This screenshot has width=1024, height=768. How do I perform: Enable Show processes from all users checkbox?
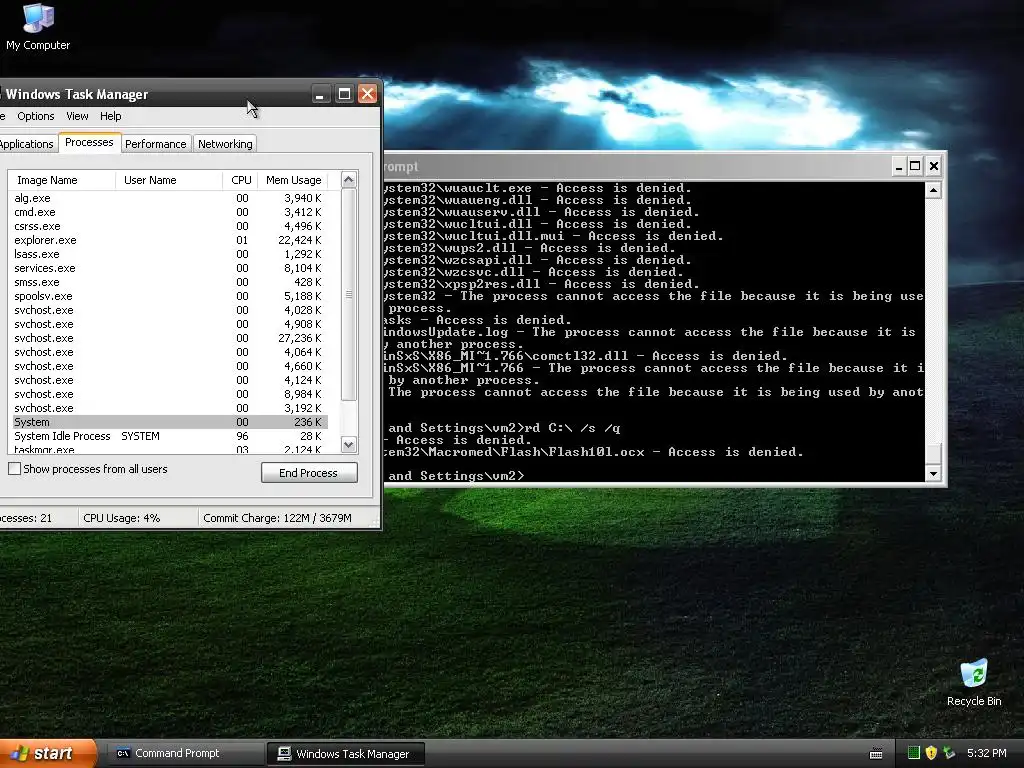[14, 469]
